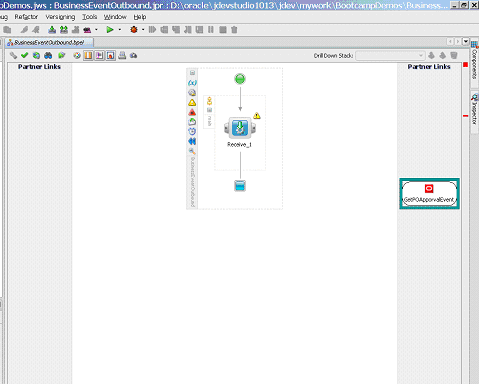The image size is (479, 384).
Task: Click the green checkmark Validate icon
Action: point(24,55)
